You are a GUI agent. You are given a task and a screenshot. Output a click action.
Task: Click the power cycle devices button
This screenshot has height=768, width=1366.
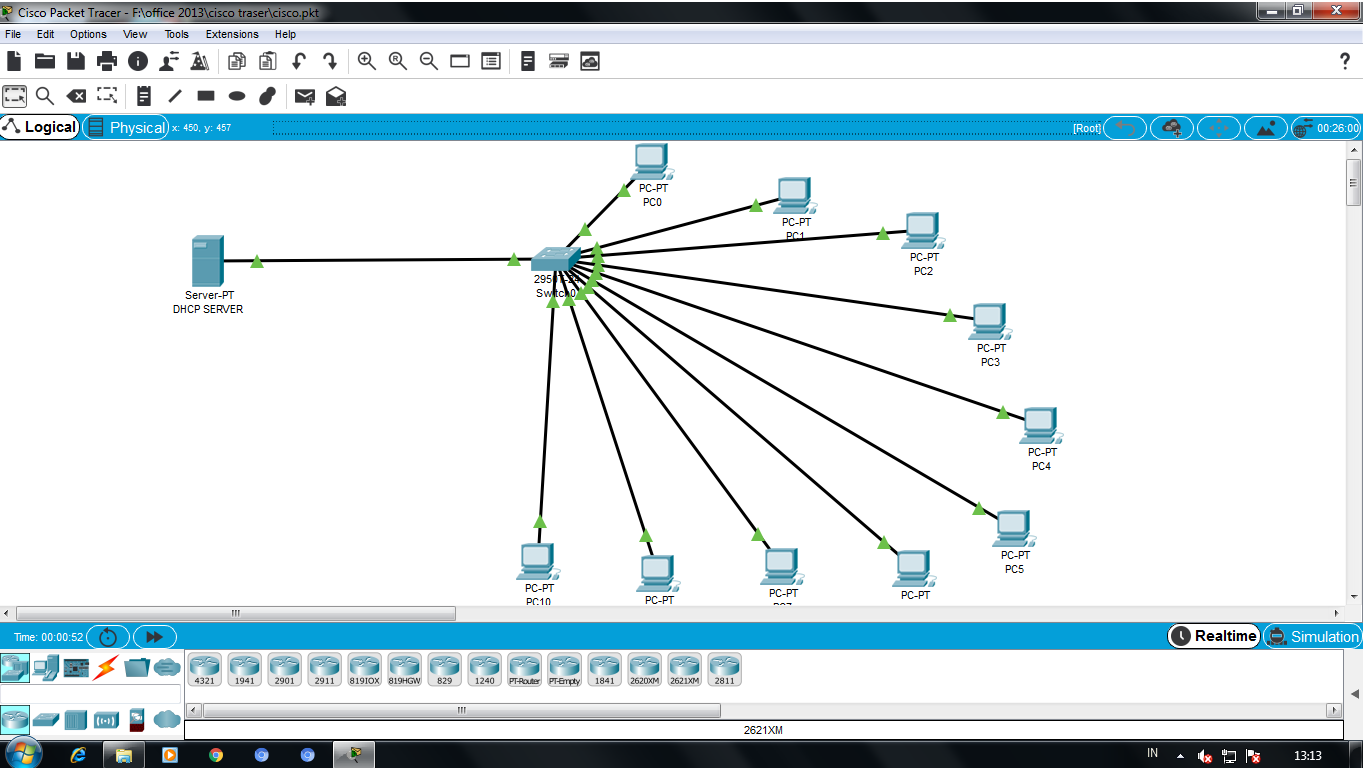[108, 637]
